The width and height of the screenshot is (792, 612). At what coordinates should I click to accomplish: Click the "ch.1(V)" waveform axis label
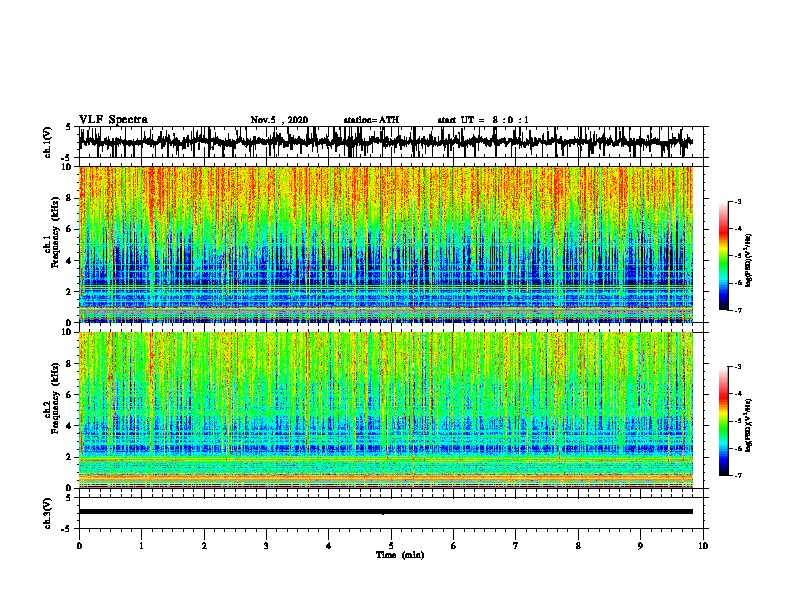tap(47, 142)
